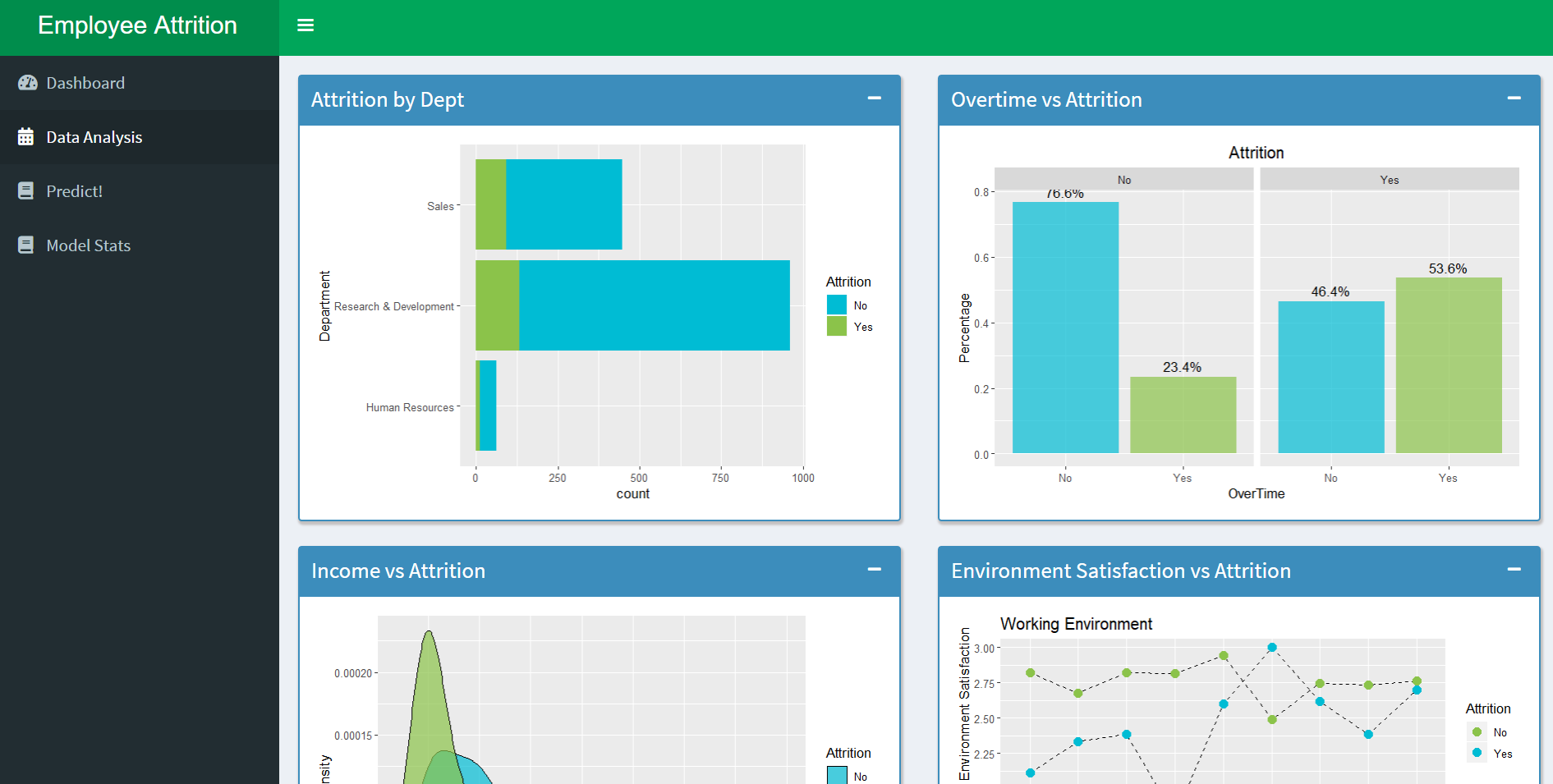Click the OverTime axis label
1553x784 pixels.
coord(1257,493)
